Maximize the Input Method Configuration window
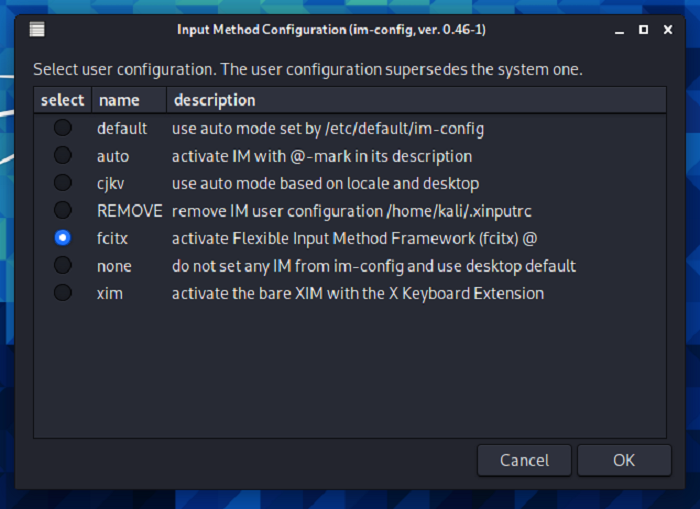Image resolution: width=700 pixels, height=509 pixels. click(x=644, y=29)
